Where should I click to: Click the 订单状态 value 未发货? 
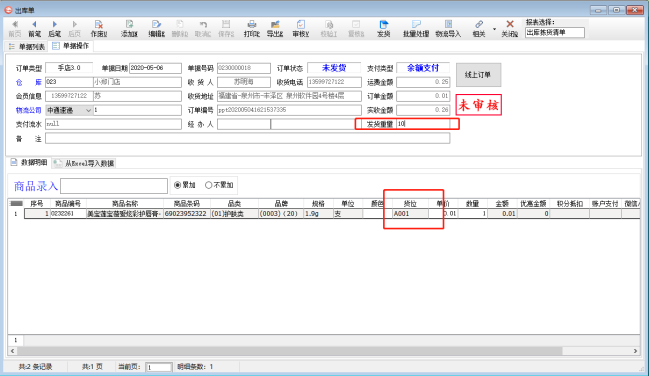[x=334, y=68]
